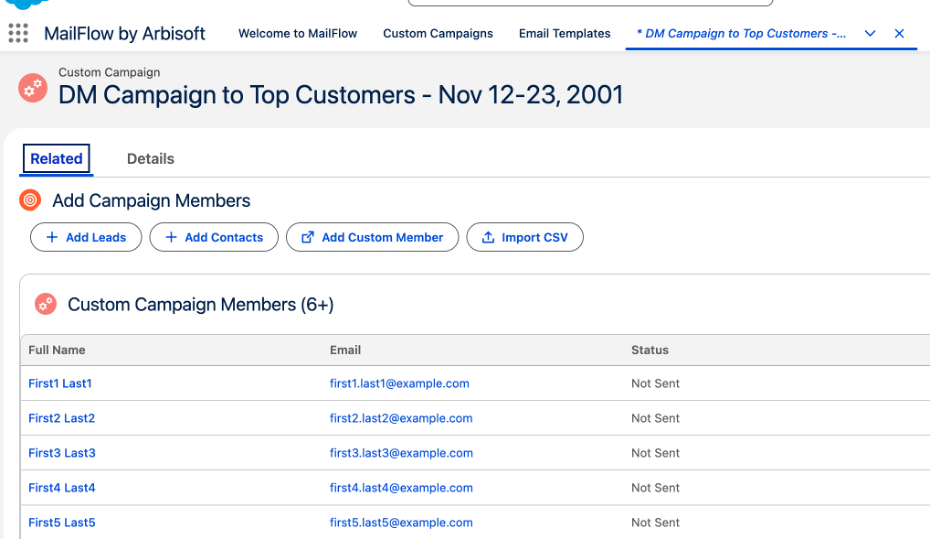Image resolution: width=930 pixels, height=540 pixels.
Task: Select the DM Campaign to Top Customers tab
Action: (741, 33)
